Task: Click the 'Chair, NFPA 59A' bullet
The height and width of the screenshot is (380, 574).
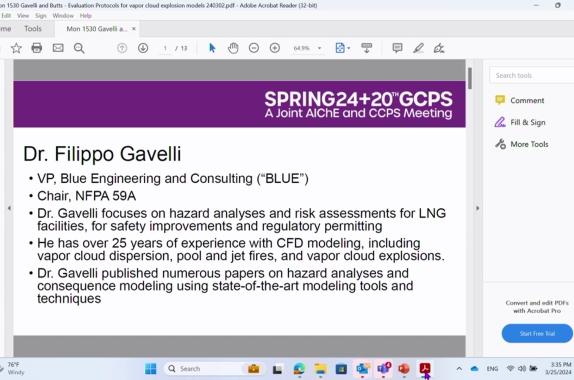Action: coord(86,196)
